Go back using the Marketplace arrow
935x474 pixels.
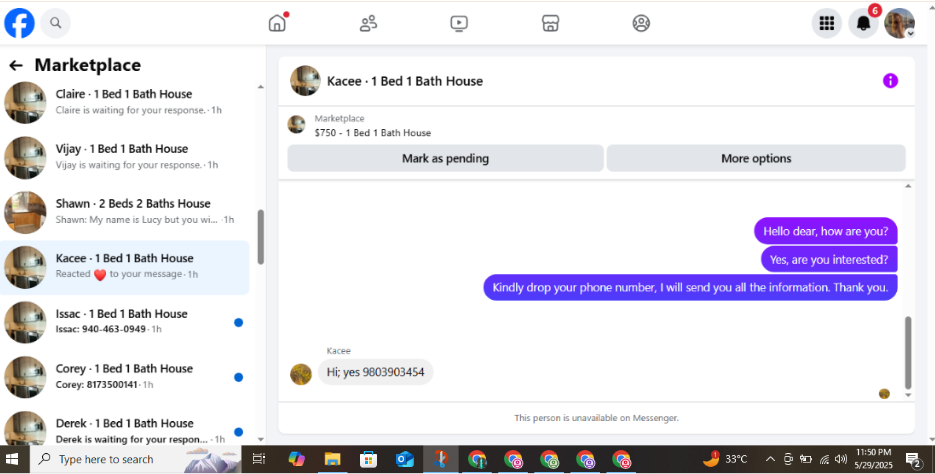(16, 66)
